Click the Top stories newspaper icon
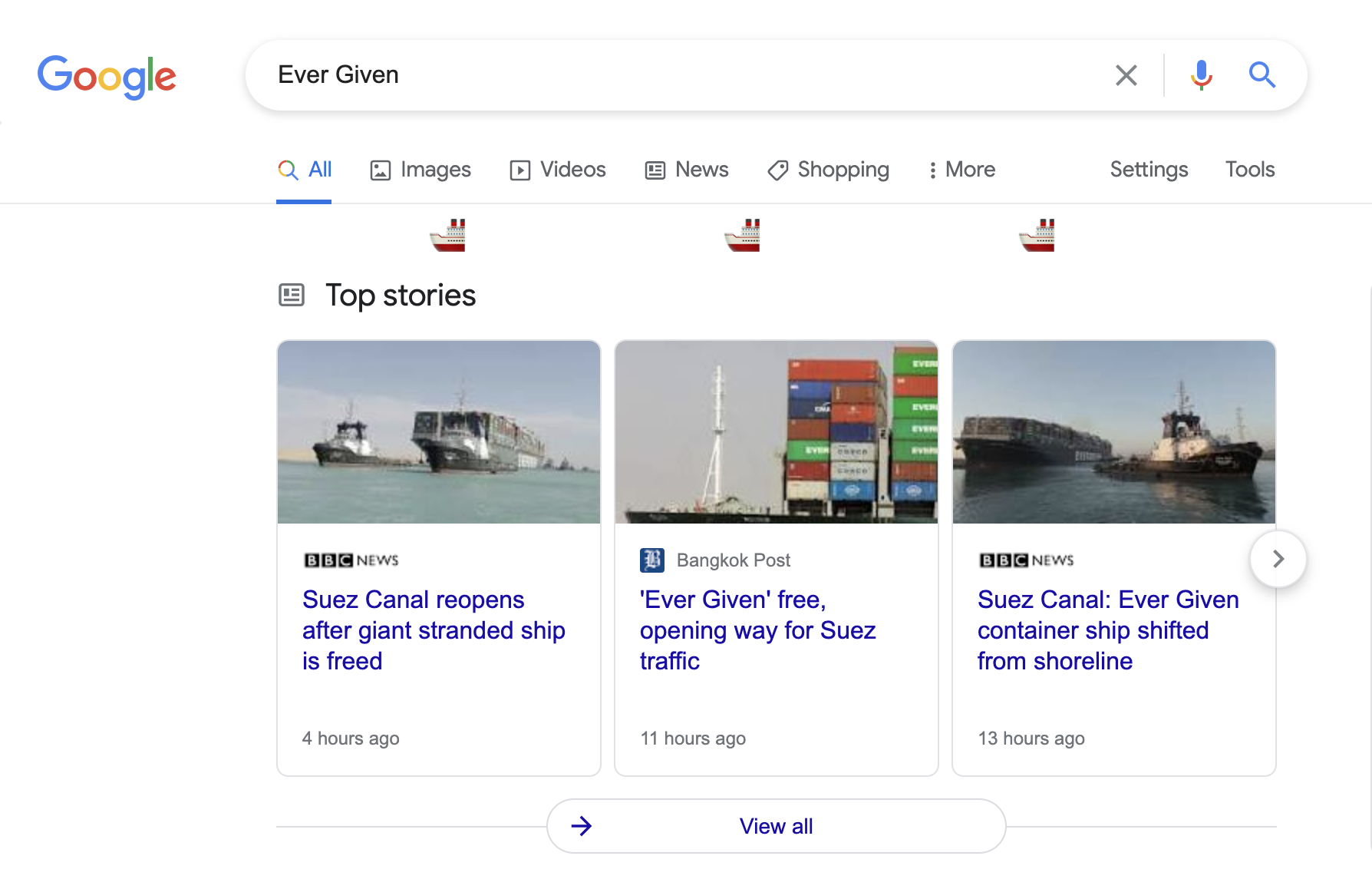1372x869 pixels. pyautogui.click(x=292, y=295)
